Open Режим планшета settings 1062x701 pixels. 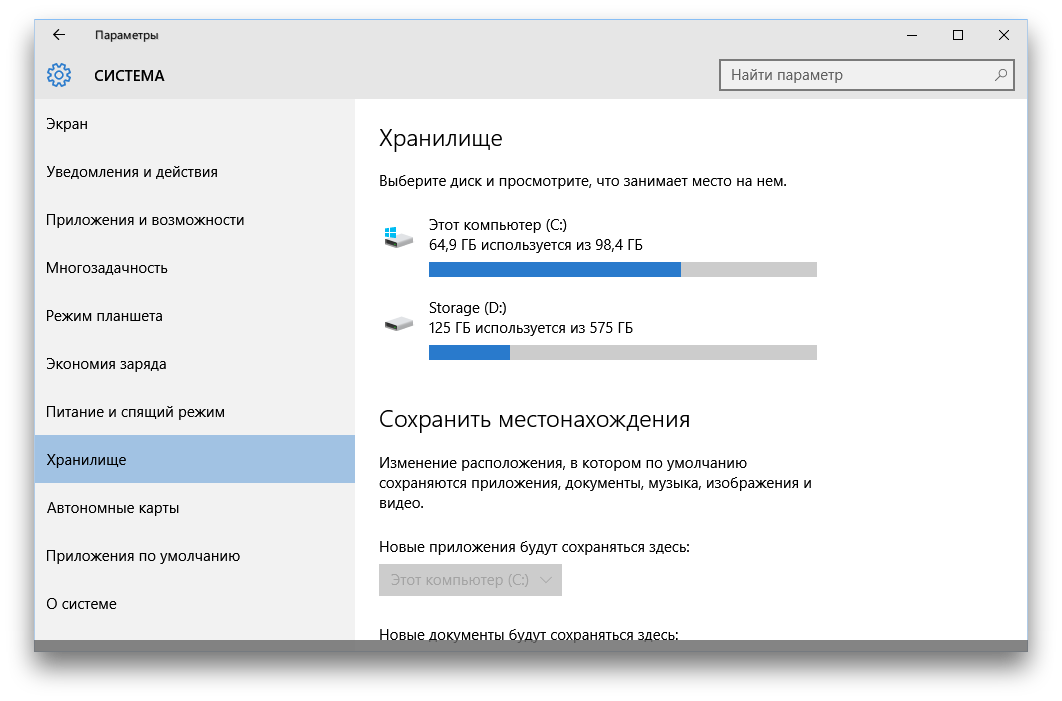point(104,316)
